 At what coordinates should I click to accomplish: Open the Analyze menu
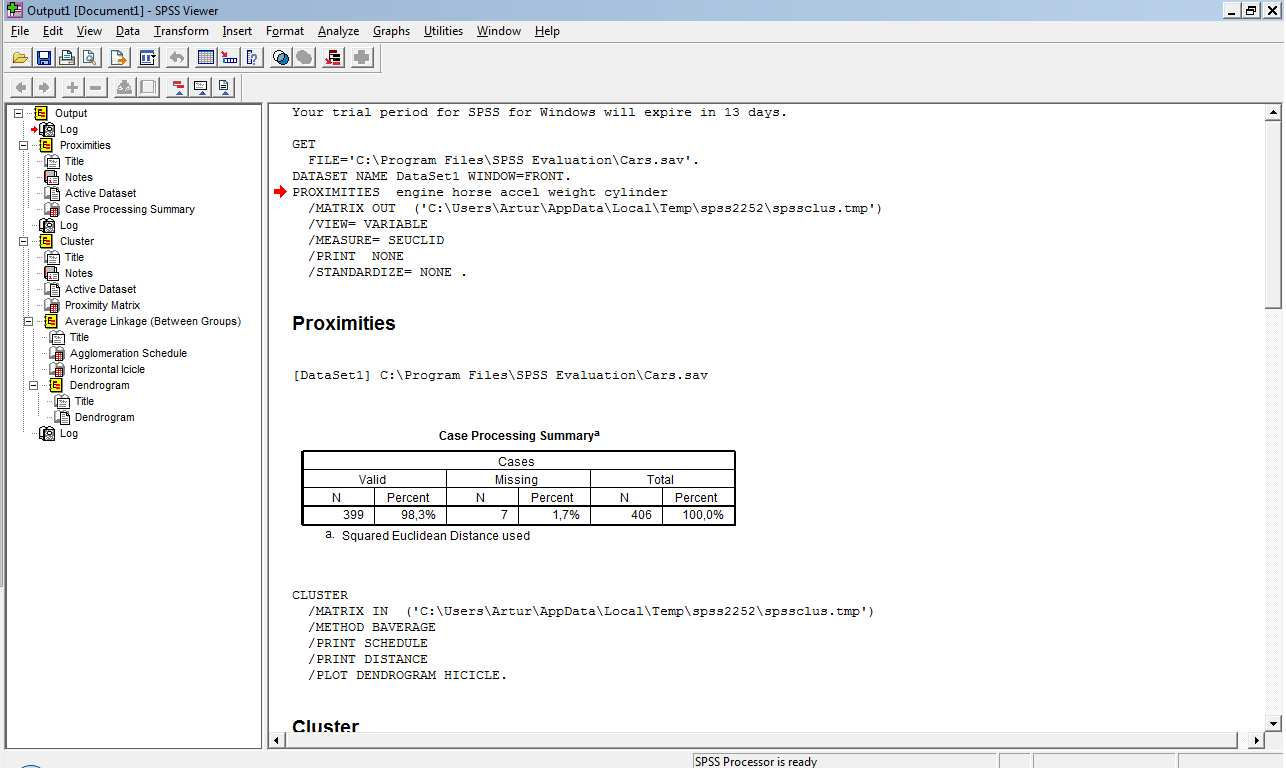pos(338,31)
